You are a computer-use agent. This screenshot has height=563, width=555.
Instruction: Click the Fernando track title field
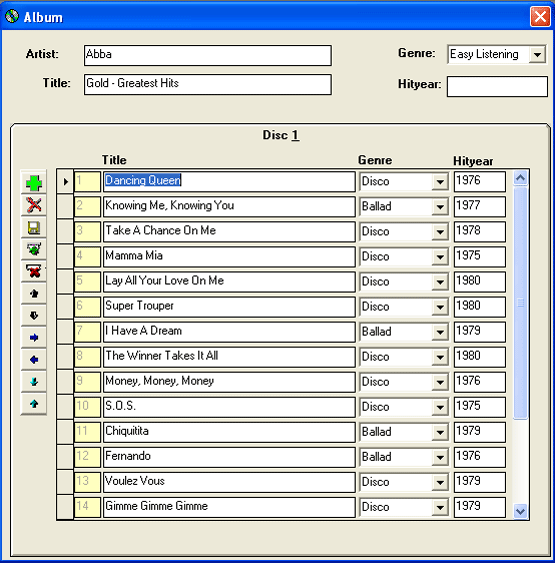(229, 457)
